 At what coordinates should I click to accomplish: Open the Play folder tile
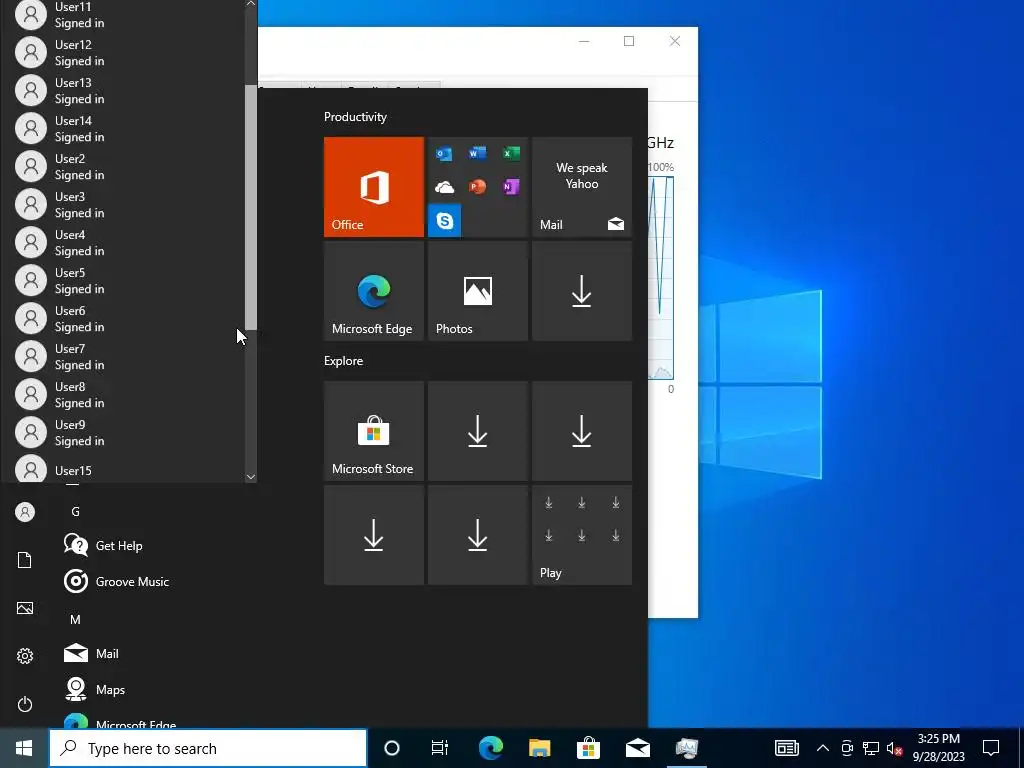[582, 535]
